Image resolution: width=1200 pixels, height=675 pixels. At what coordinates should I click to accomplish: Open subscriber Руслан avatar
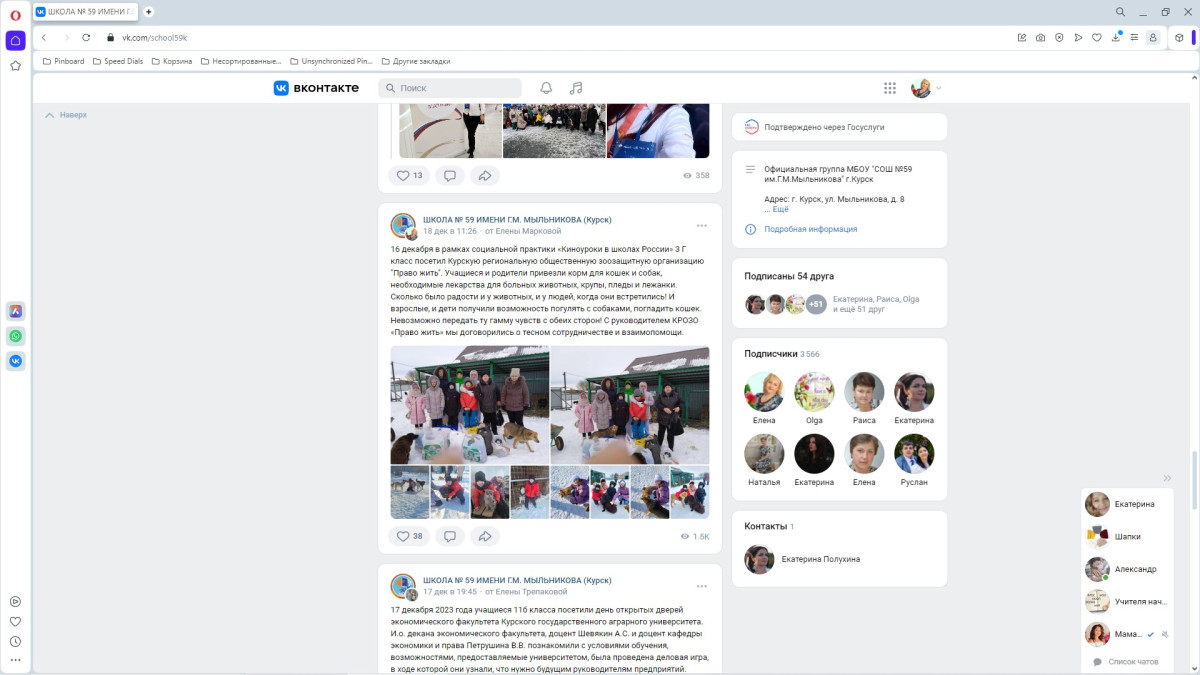pos(914,454)
